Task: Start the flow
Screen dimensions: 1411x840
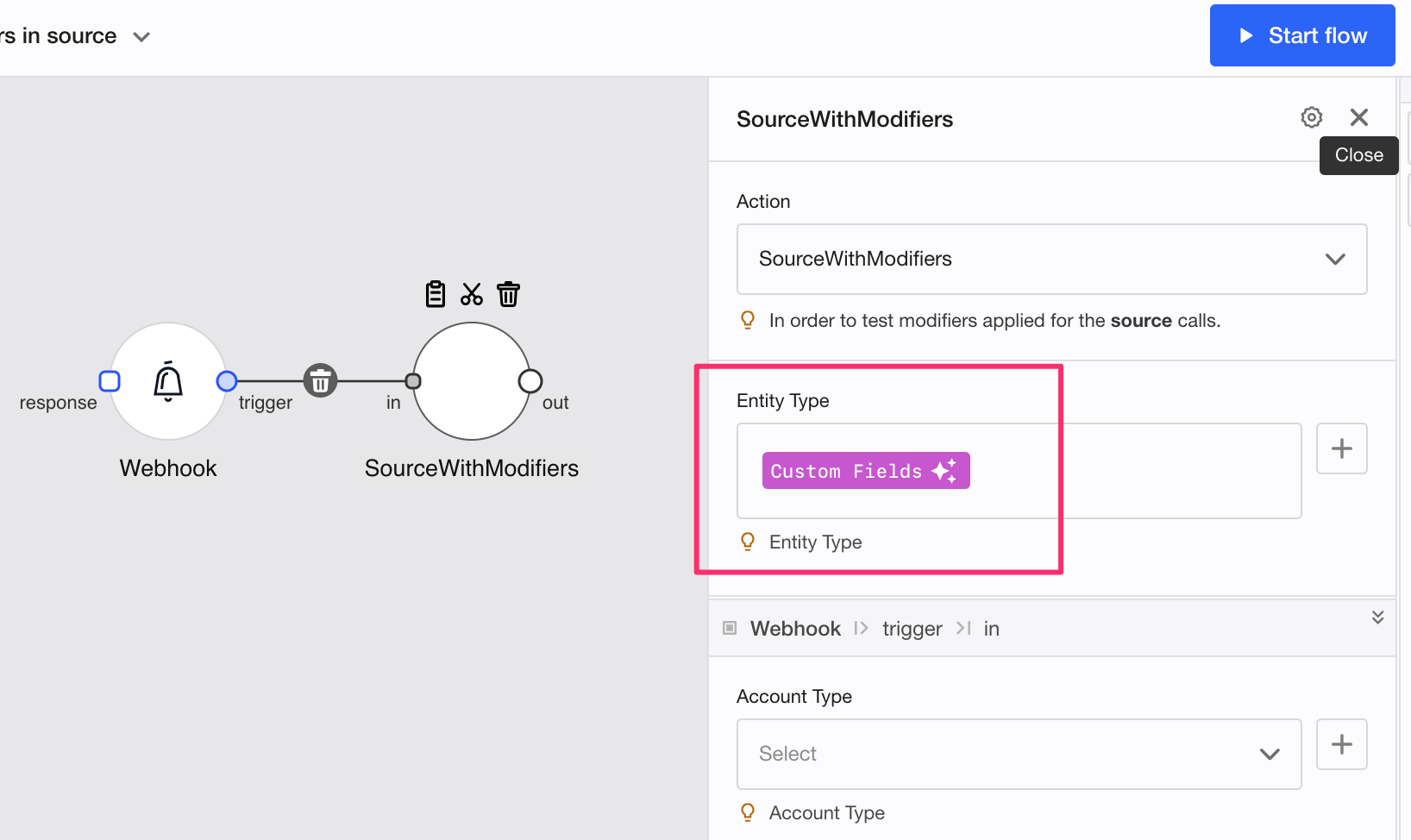Action: point(1301,35)
